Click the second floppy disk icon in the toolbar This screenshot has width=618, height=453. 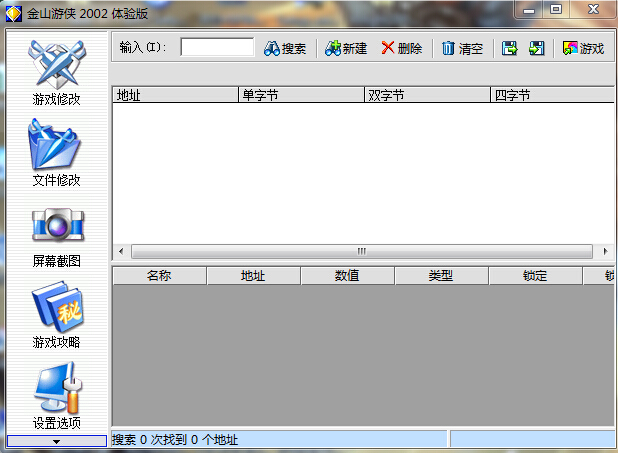pyautogui.click(x=536, y=48)
